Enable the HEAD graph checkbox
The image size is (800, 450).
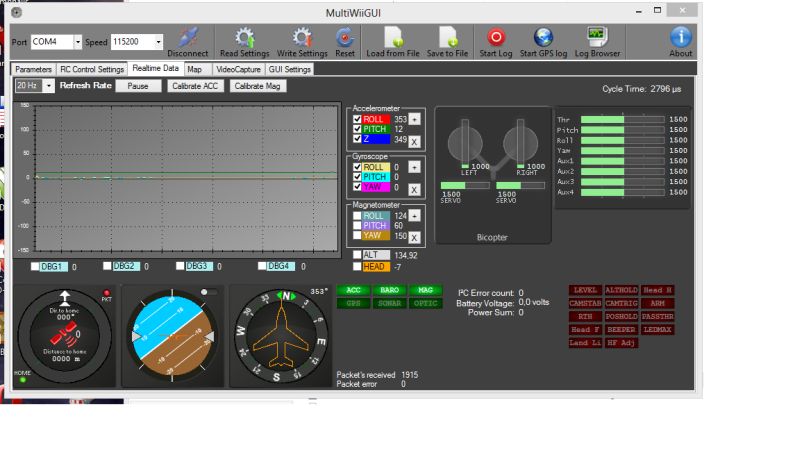pyautogui.click(x=357, y=266)
